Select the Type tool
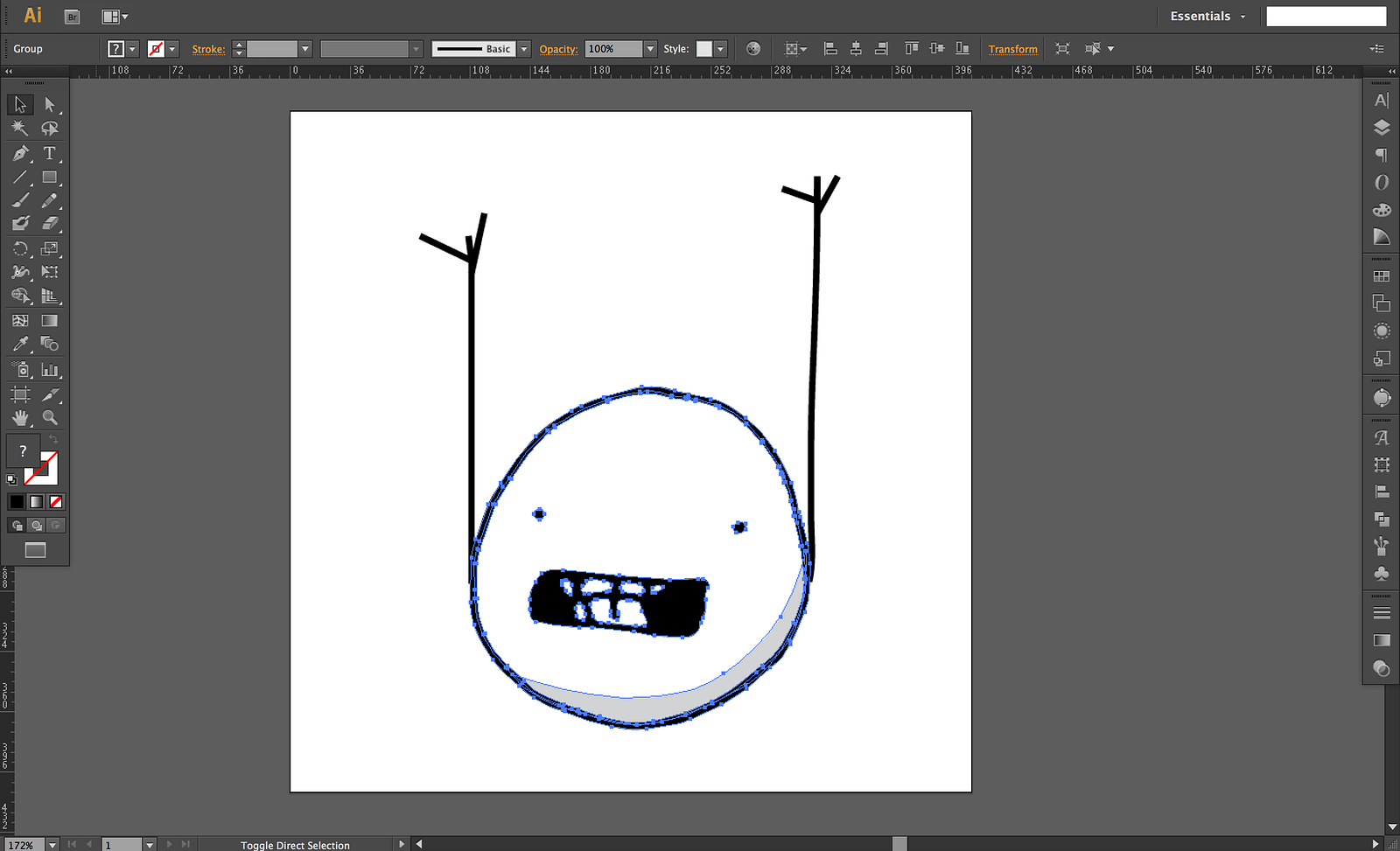The height and width of the screenshot is (851, 1400). pos(50,153)
